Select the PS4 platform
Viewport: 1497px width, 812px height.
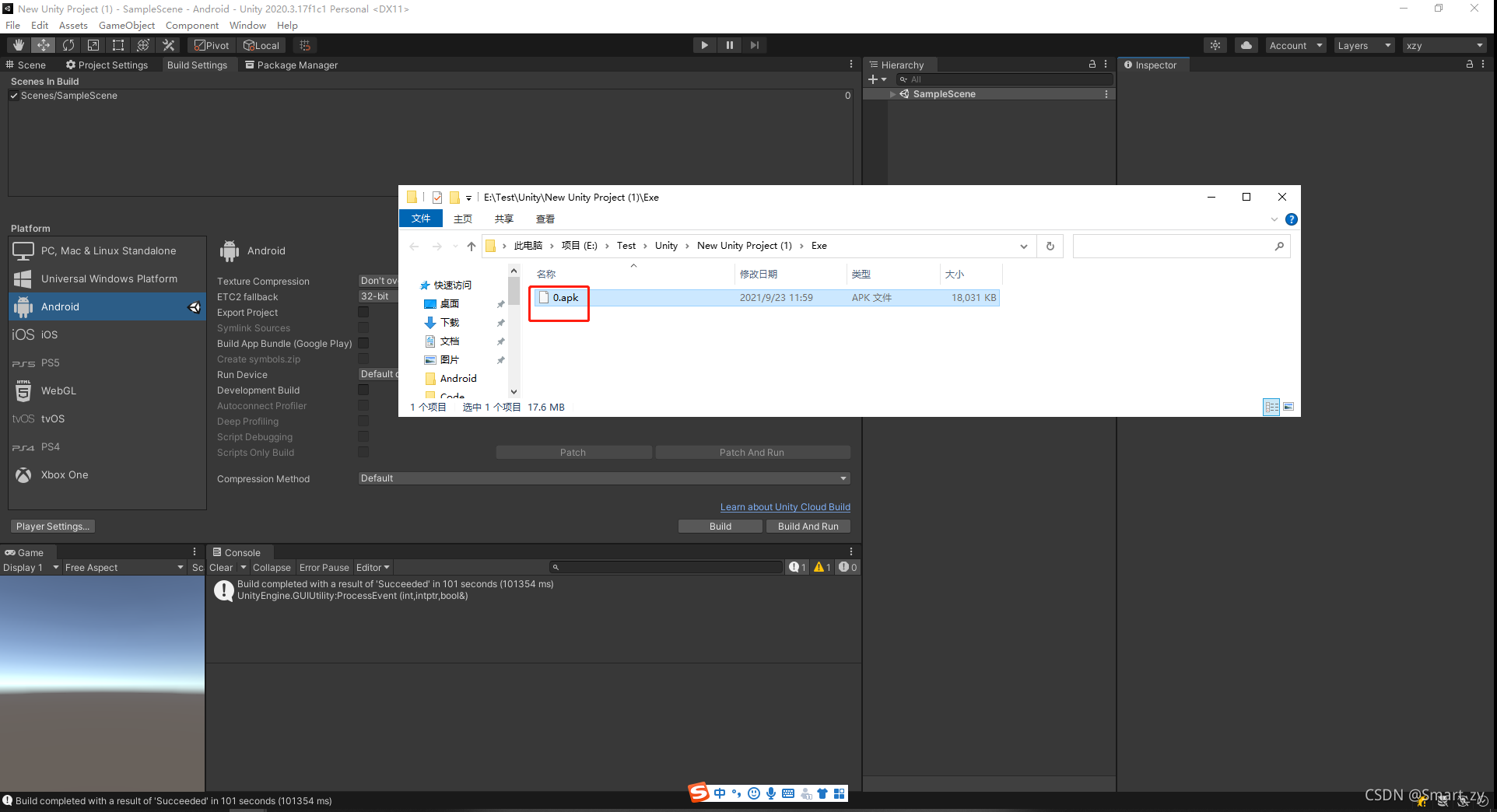(x=107, y=446)
